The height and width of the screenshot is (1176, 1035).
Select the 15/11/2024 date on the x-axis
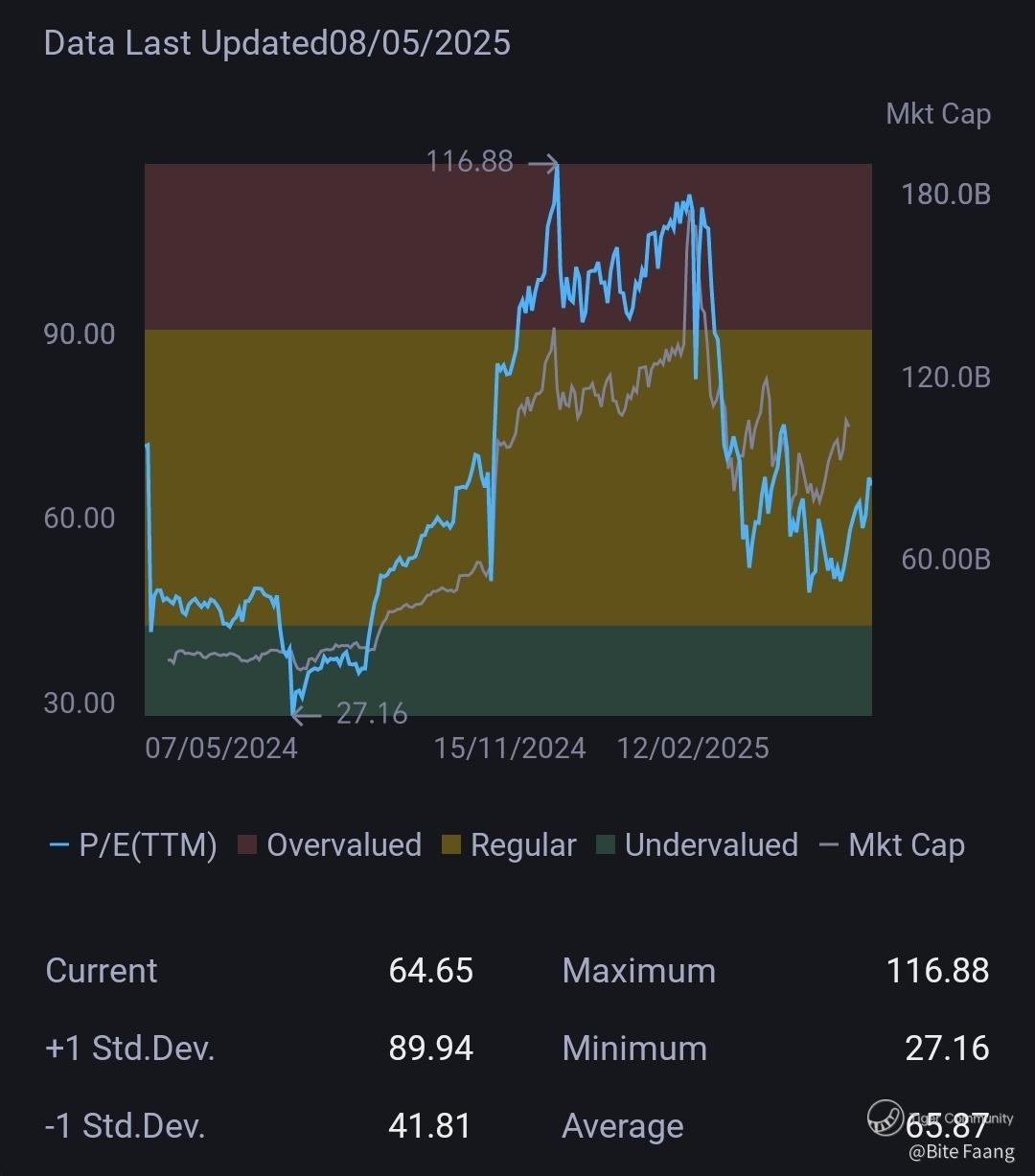point(510,748)
